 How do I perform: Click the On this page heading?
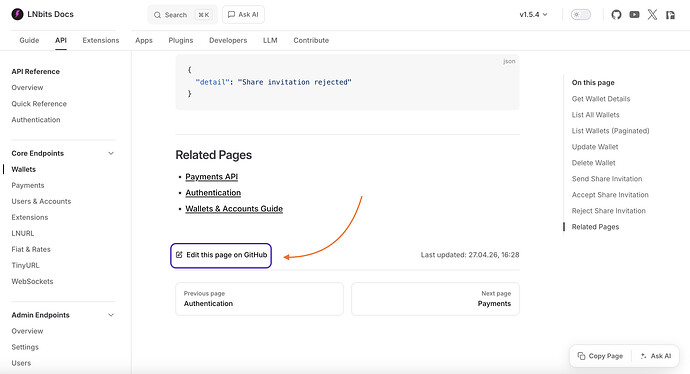point(593,82)
